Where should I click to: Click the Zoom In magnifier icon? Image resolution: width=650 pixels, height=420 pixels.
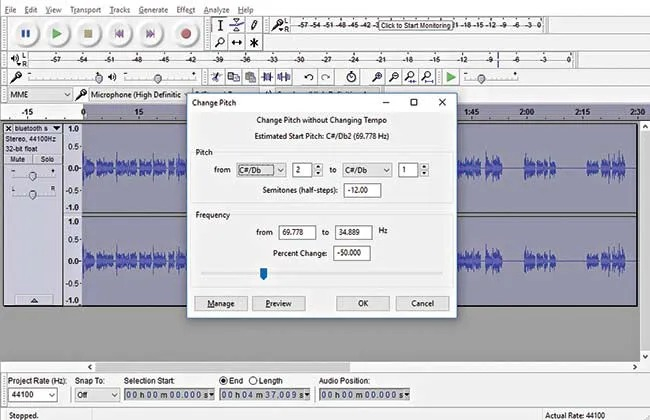377,77
